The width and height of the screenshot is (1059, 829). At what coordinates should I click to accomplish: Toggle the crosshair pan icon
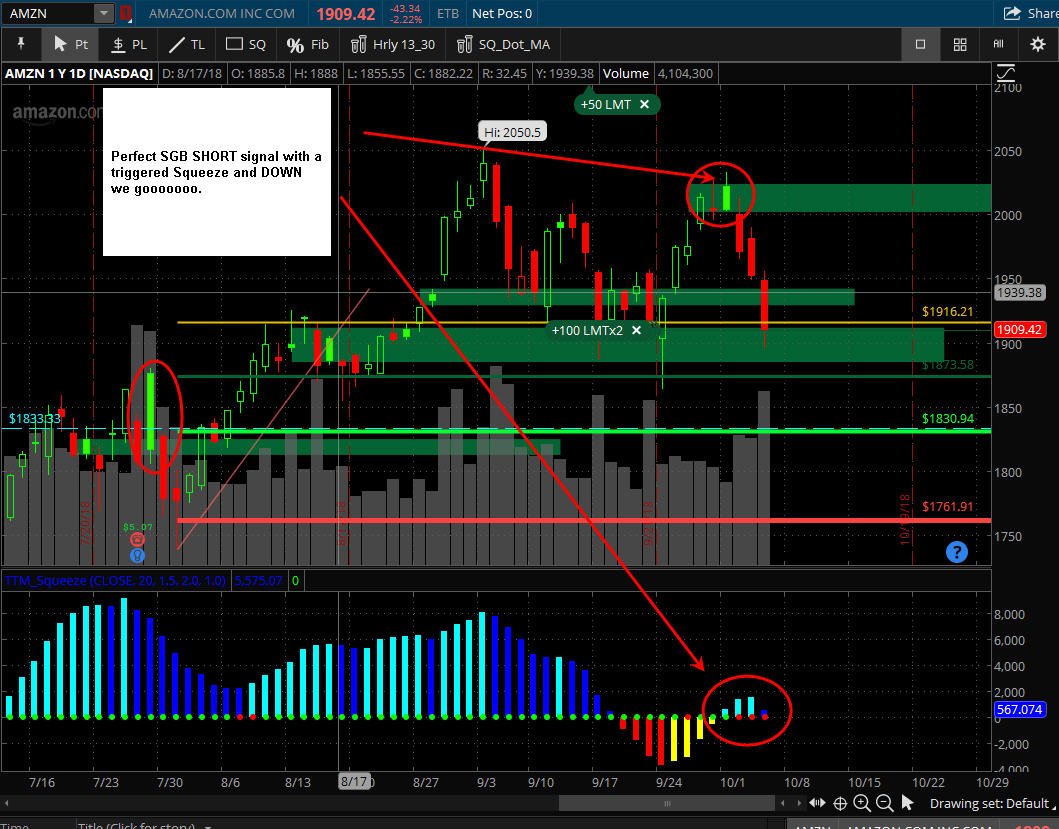[840, 803]
